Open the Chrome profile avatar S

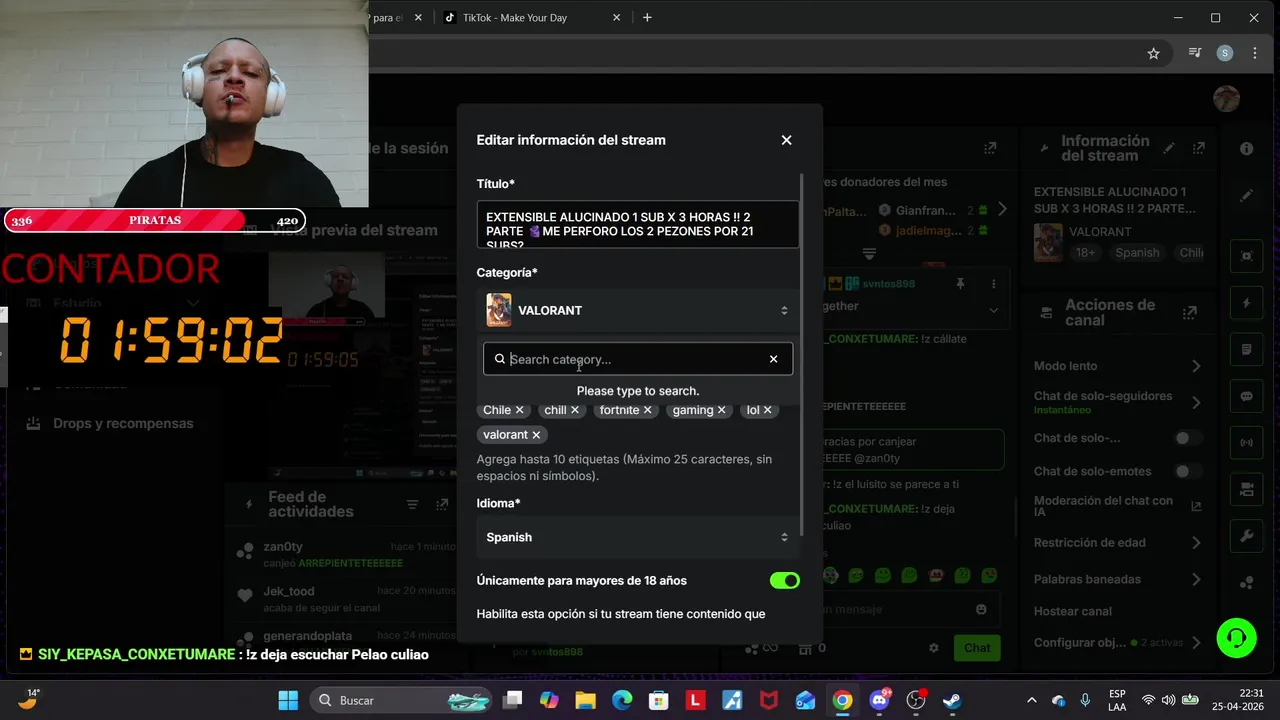1225,53
